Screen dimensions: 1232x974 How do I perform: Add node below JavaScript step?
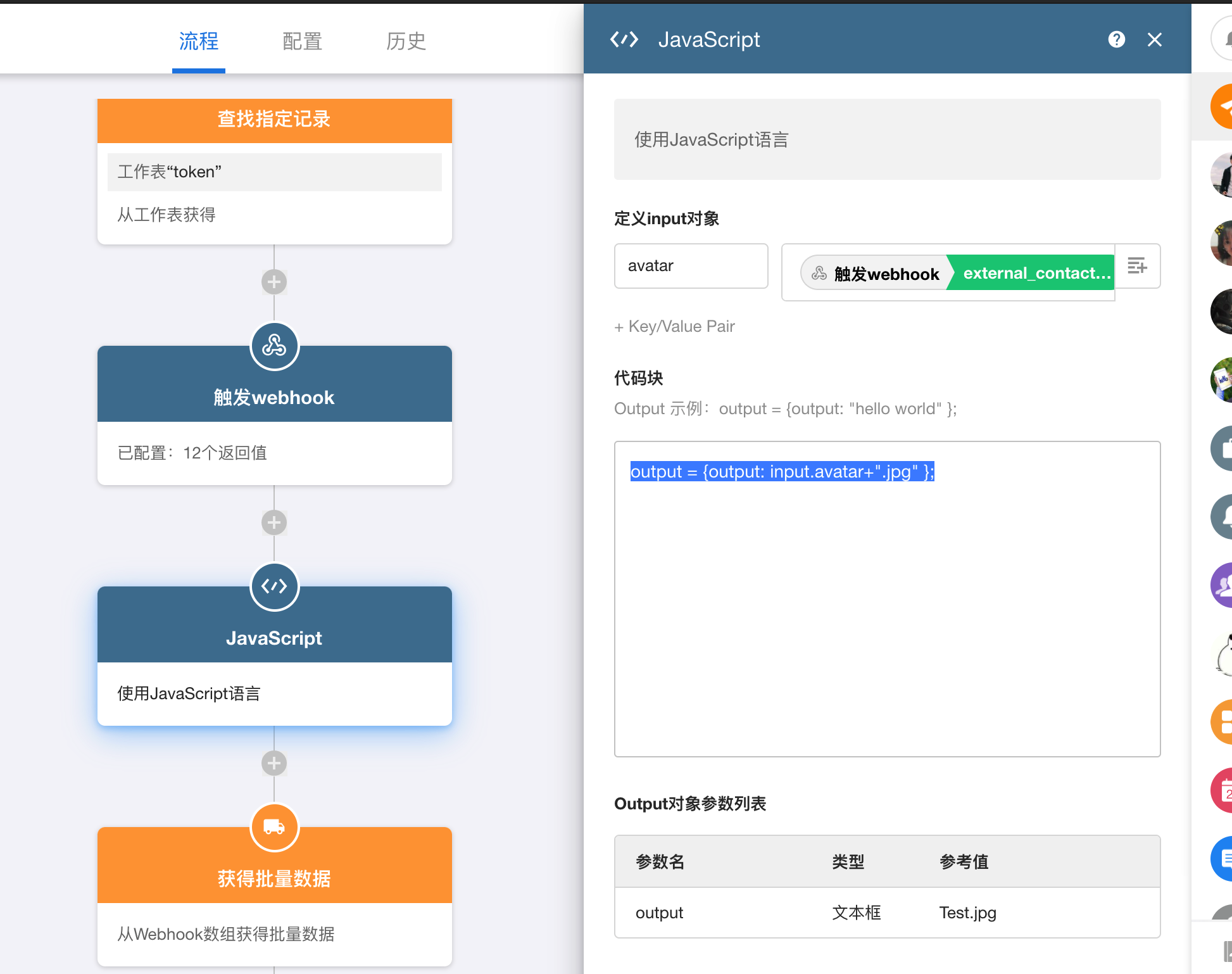click(x=274, y=763)
